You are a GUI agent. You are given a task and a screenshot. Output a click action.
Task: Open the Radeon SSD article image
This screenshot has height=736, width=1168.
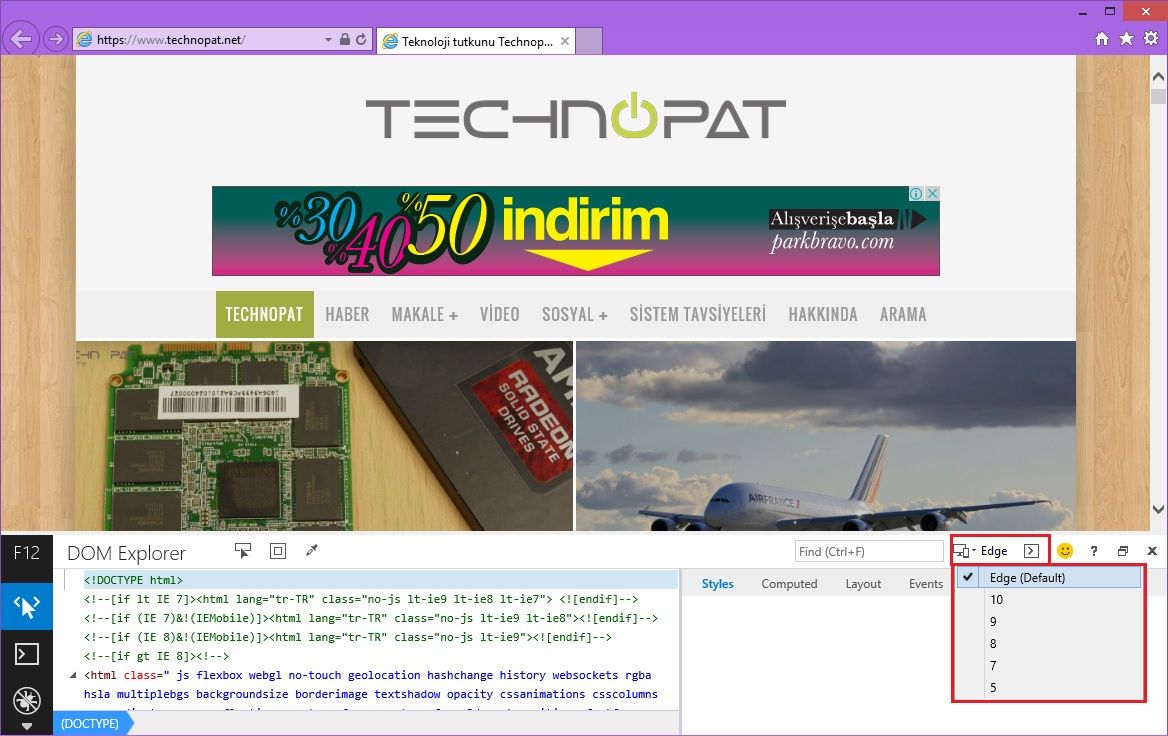(325, 436)
